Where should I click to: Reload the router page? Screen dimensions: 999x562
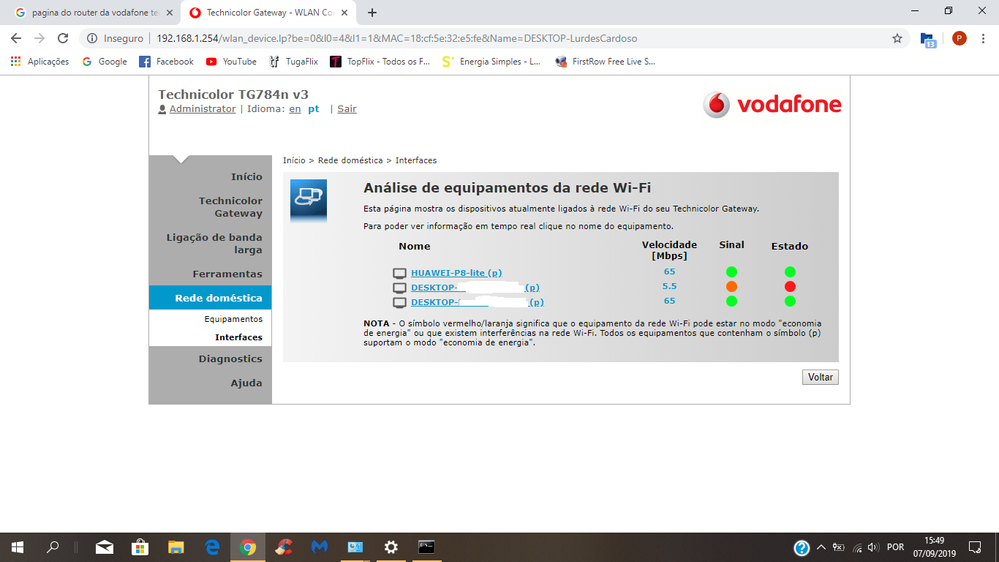click(62, 38)
